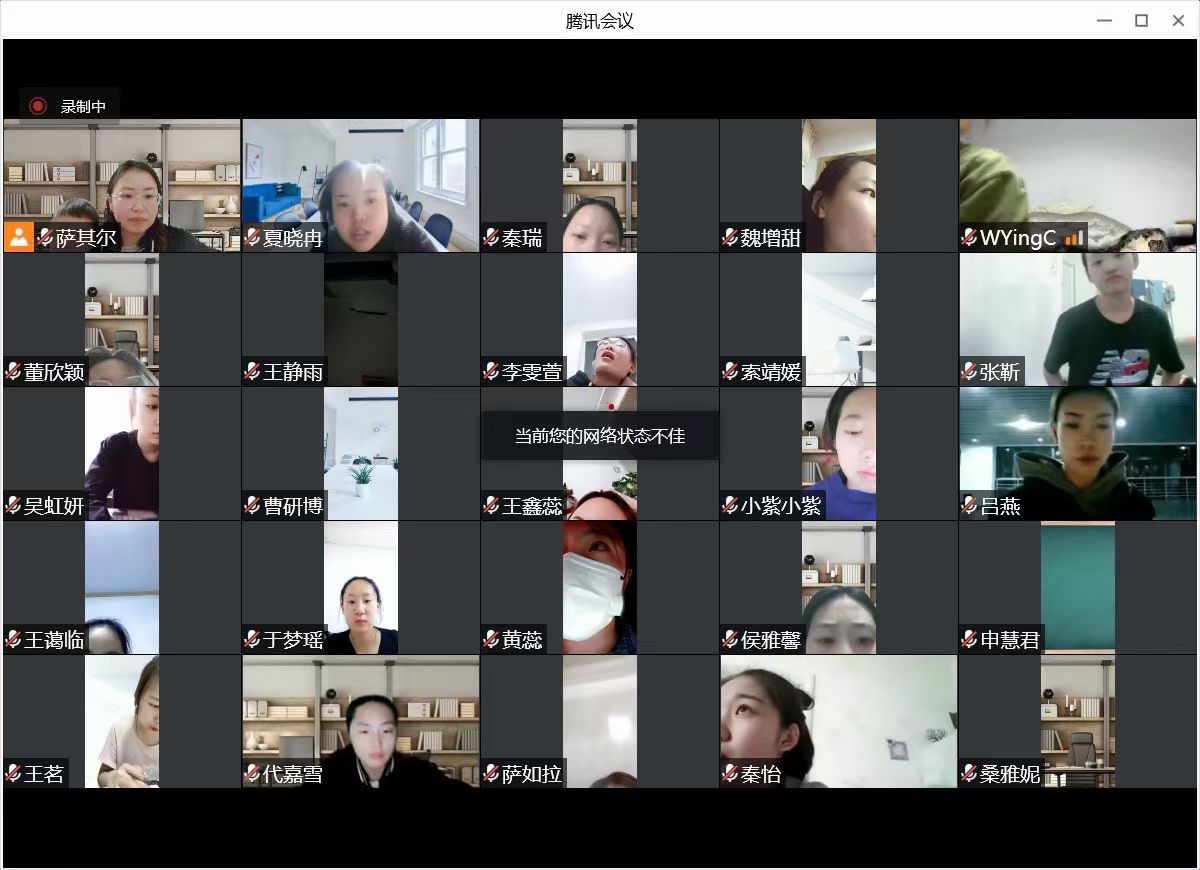Click the muted mic icon next to 吕燕
Image resolution: width=1200 pixels, height=870 pixels.
[x=969, y=506]
